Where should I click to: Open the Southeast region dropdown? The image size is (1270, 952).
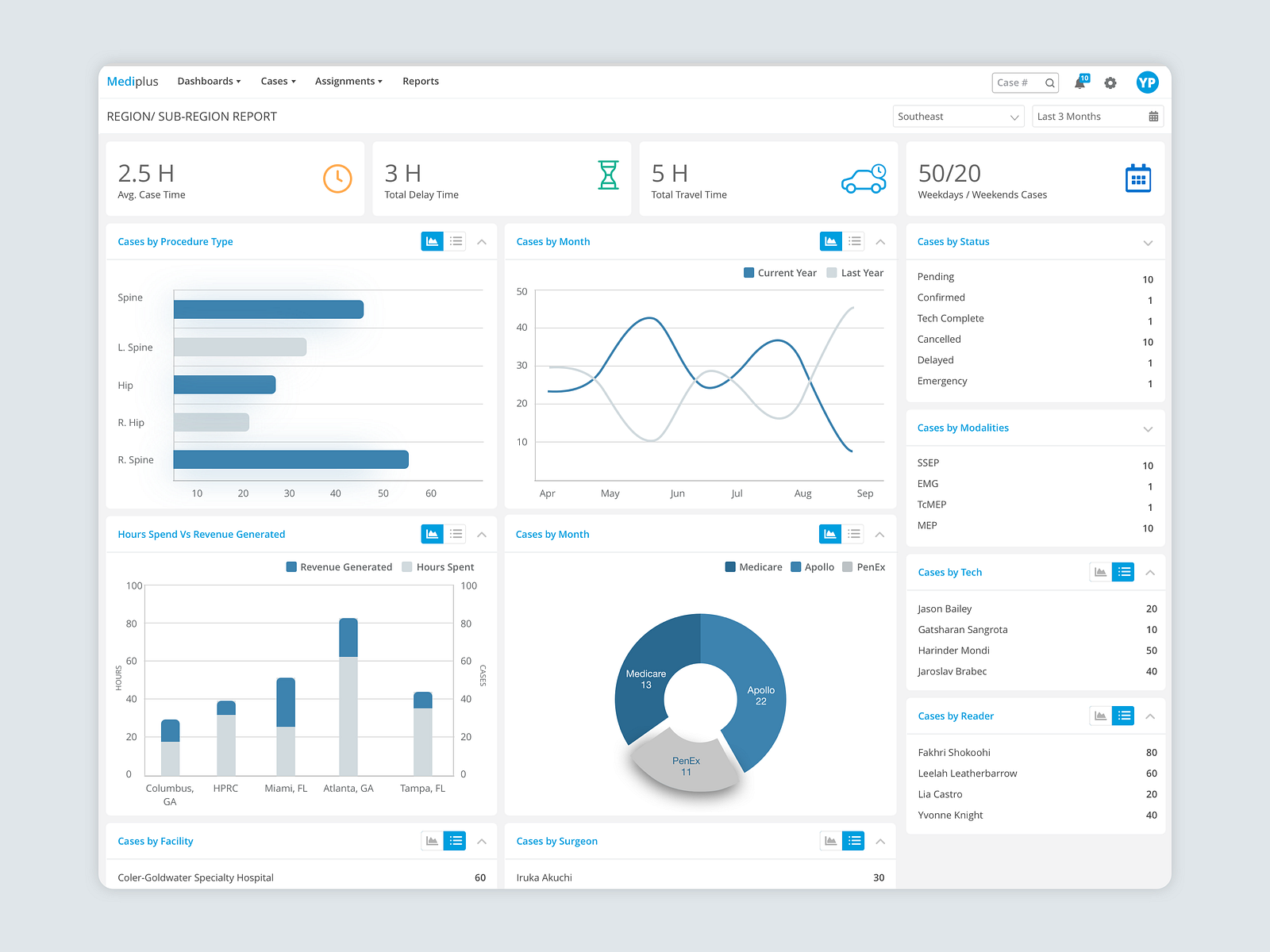(958, 116)
